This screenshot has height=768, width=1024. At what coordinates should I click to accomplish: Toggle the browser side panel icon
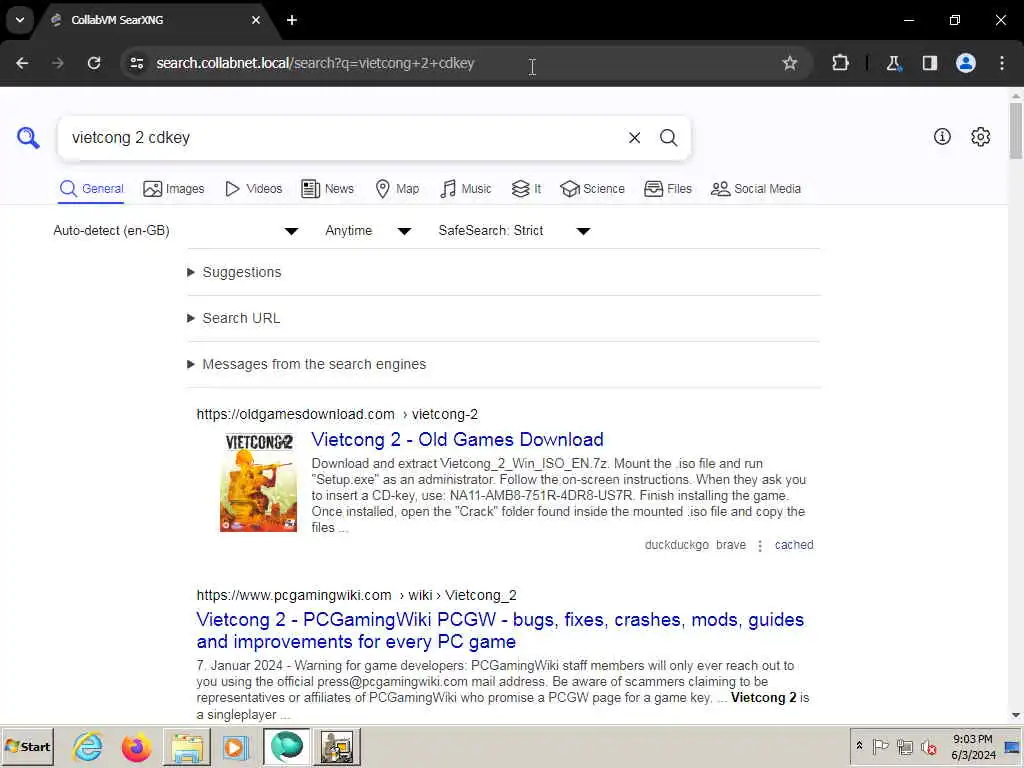pos(929,63)
